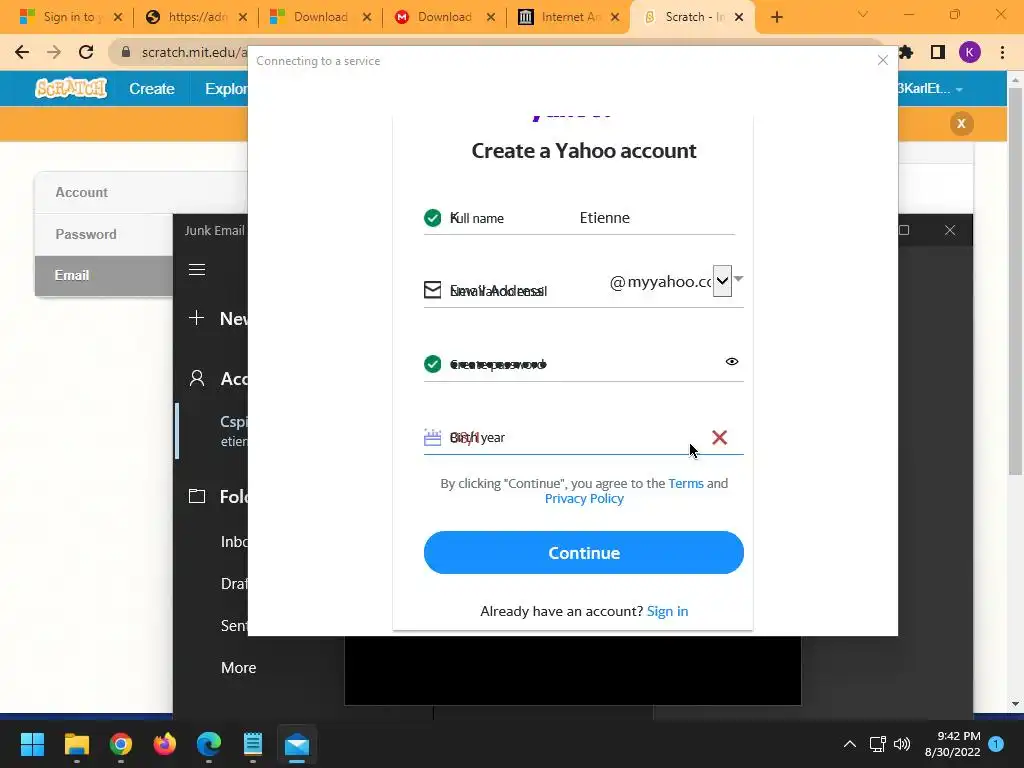Viewport: 1024px width, 768px height.
Task: Click the volume speaker icon
Action: (902, 744)
